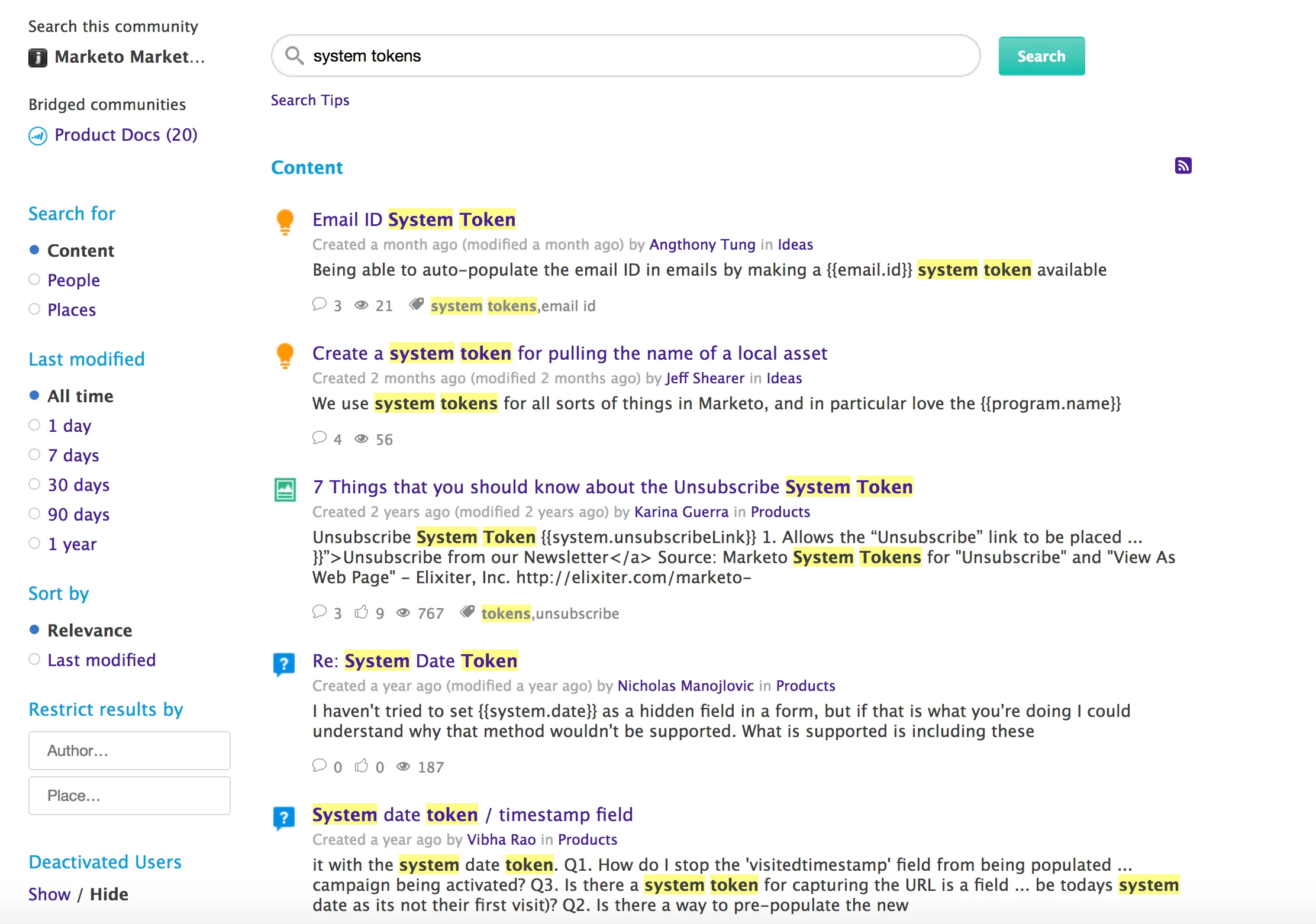Select the 7 days last modified filter
Screen dimensions: 1316x924
(35, 455)
